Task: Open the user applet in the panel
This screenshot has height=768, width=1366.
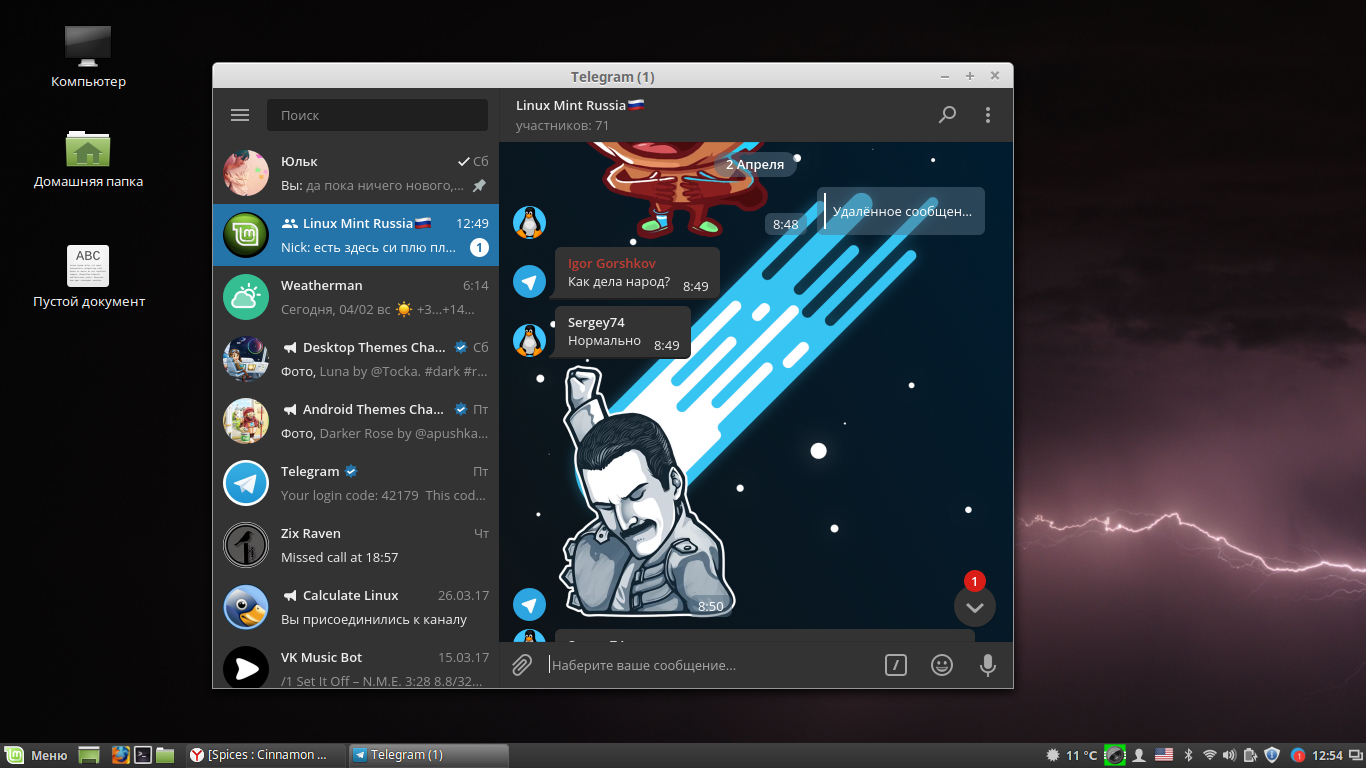Action: click(x=1139, y=755)
